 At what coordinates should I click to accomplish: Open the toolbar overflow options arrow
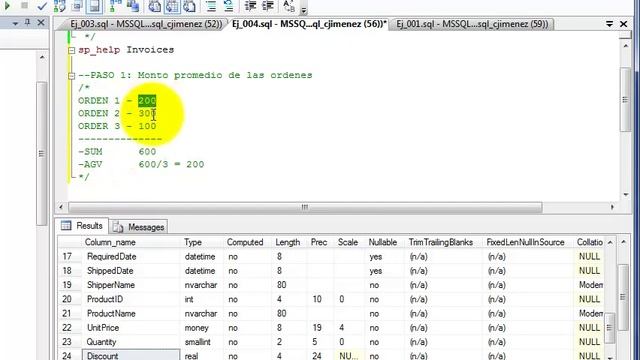click(x=304, y=9)
